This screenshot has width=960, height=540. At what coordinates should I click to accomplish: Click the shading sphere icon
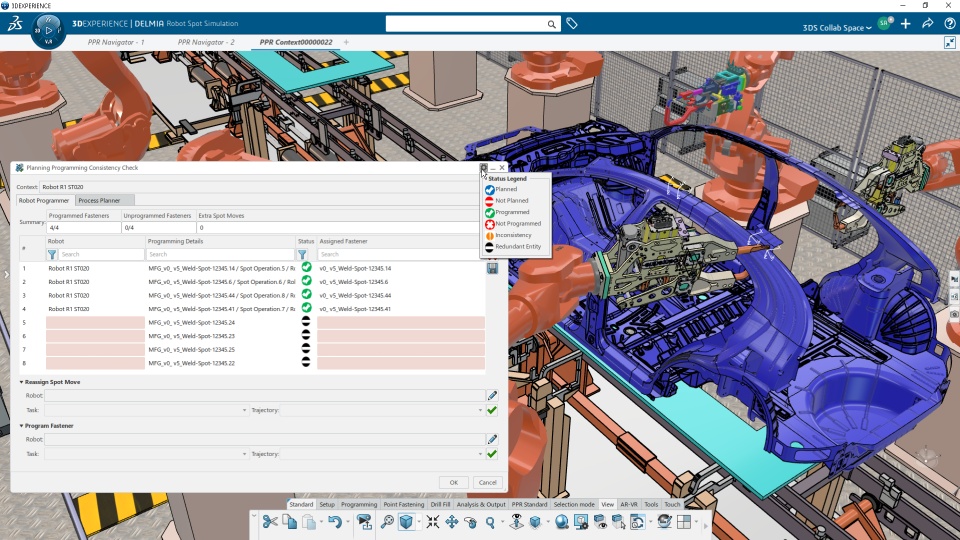click(x=561, y=522)
